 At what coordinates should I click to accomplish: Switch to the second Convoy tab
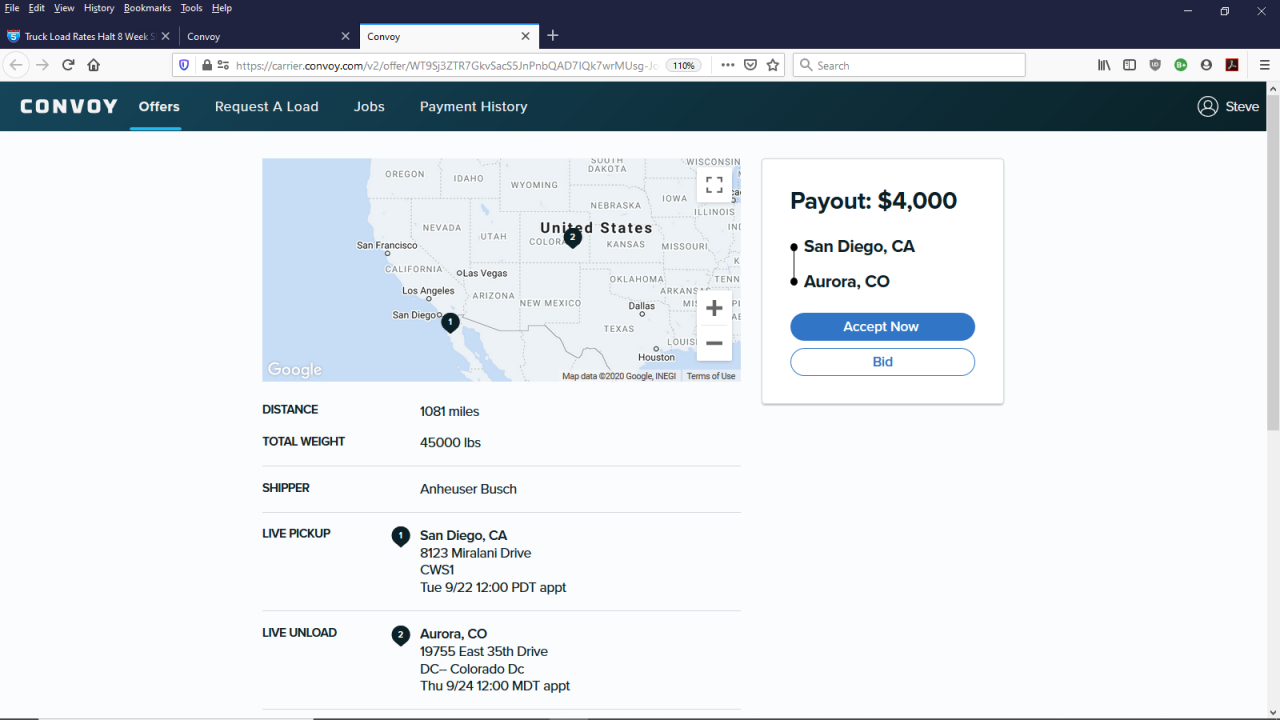[268, 36]
